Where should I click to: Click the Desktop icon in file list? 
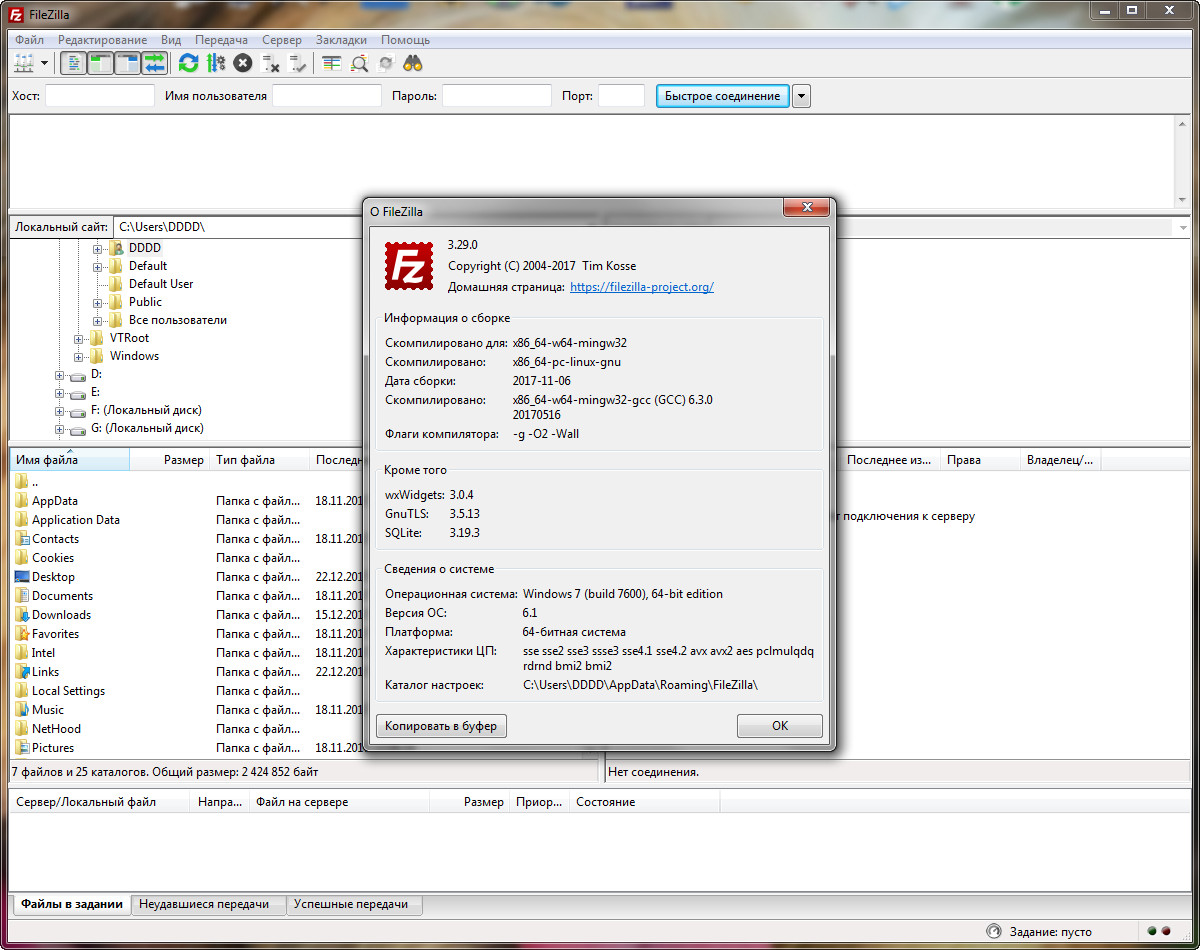pyautogui.click(x=22, y=577)
